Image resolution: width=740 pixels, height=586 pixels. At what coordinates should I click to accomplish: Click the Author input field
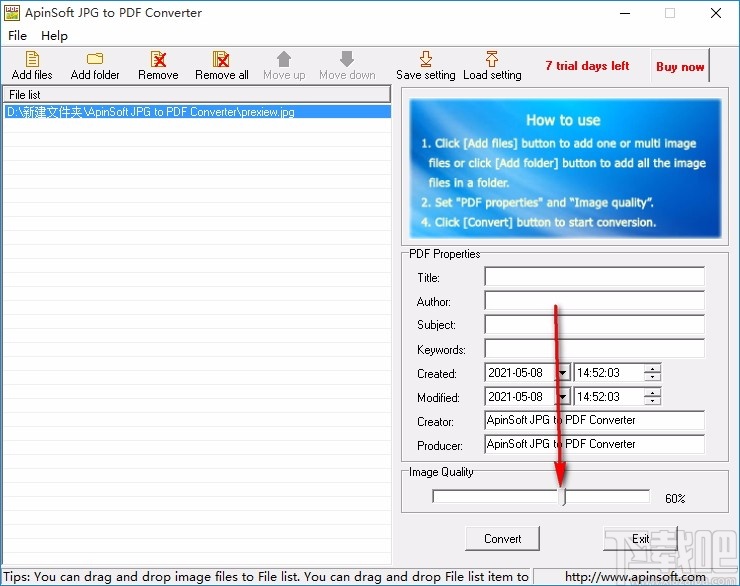(594, 301)
